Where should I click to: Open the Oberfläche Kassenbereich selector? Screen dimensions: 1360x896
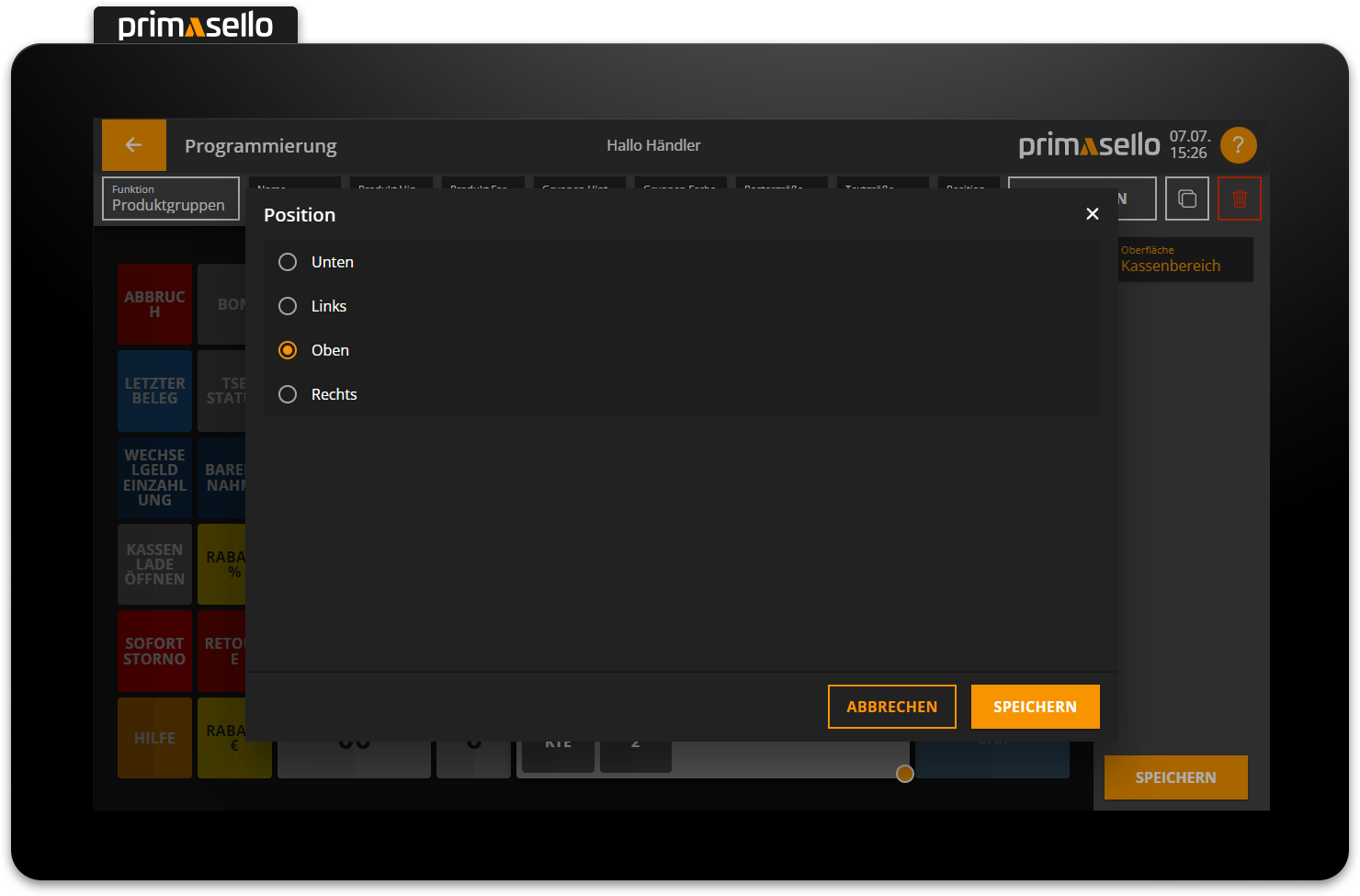click(1184, 259)
